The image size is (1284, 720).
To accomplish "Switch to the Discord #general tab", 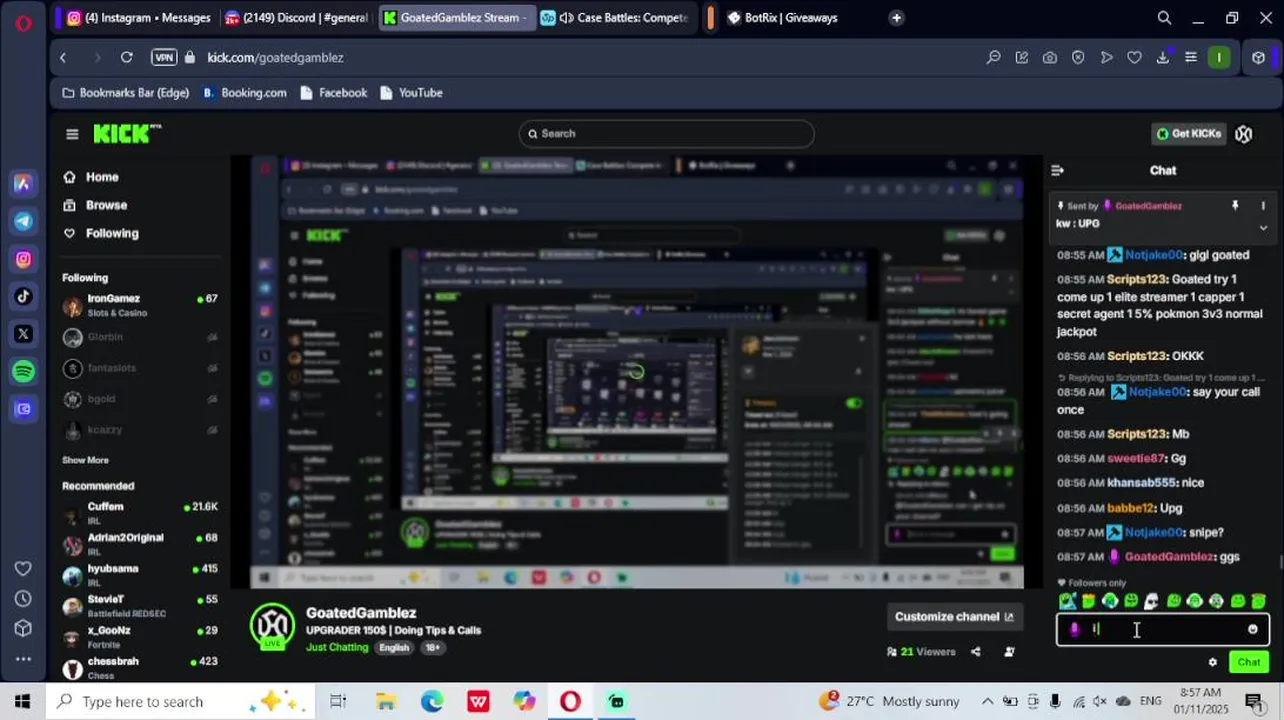I will (298, 17).
